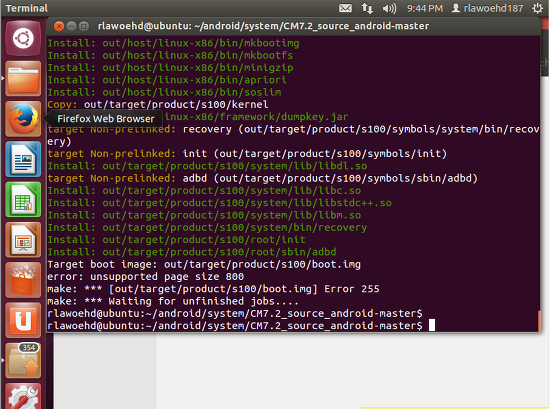This screenshot has height=409, width=550.
Task: Open LibreOffice Impress presentation icon
Action: tap(23, 240)
